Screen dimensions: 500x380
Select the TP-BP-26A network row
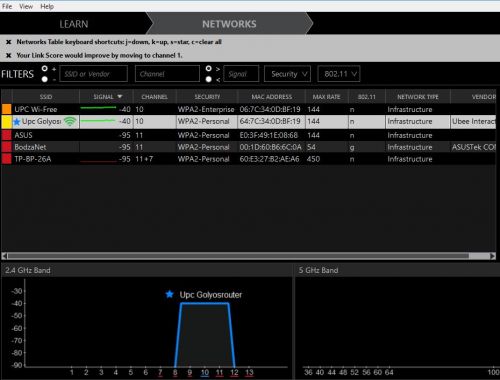pyautogui.click(x=249, y=159)
